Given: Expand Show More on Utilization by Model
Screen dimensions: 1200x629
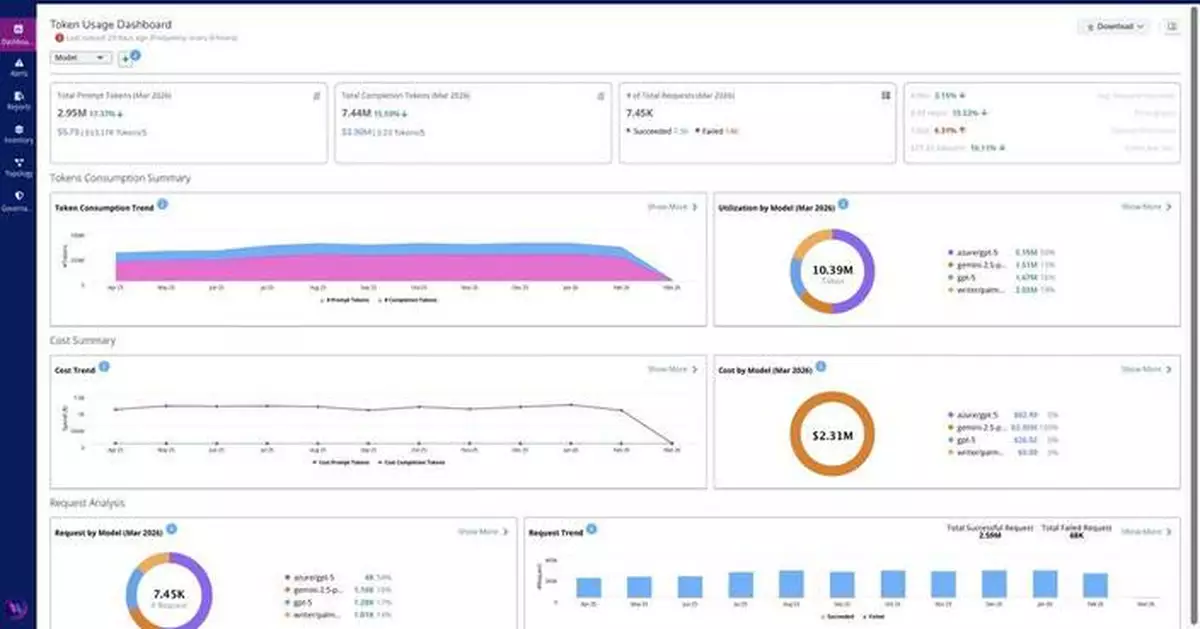Looking at the screenshot, I should point(1146,207).
